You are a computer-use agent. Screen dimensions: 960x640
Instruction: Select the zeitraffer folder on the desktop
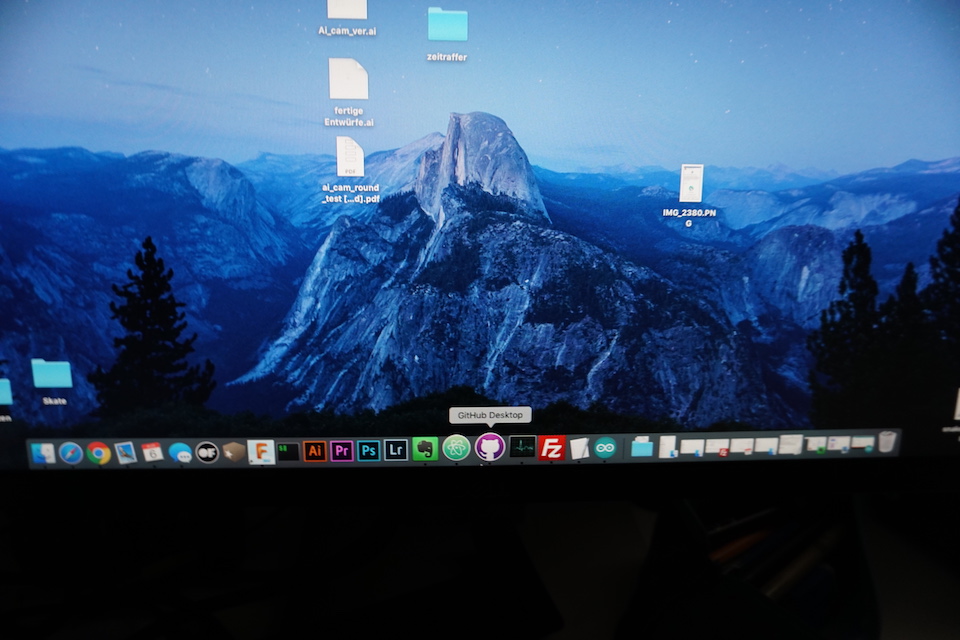point(447,25)
